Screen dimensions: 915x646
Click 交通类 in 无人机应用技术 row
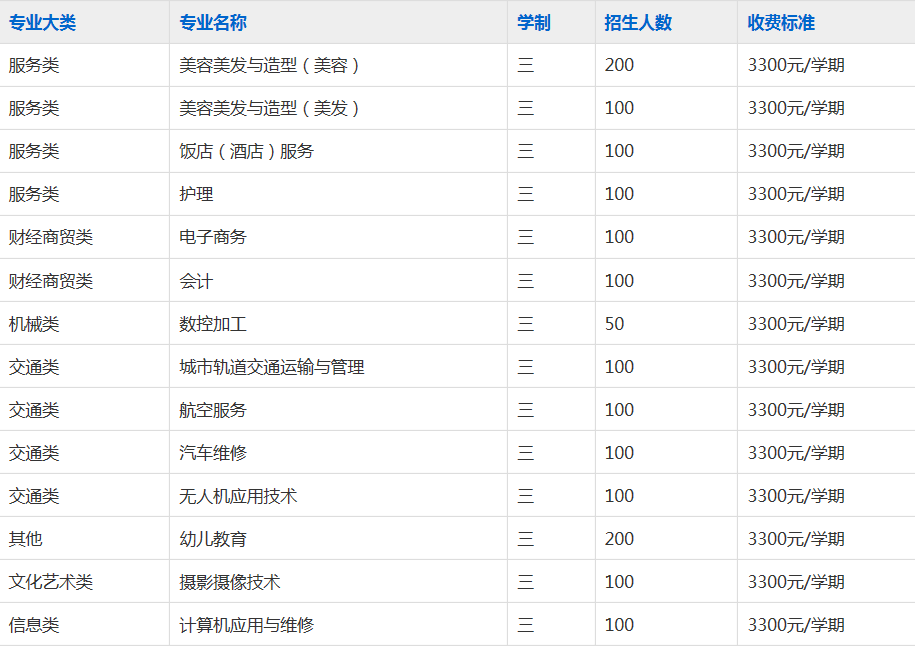tap(34, 496)
